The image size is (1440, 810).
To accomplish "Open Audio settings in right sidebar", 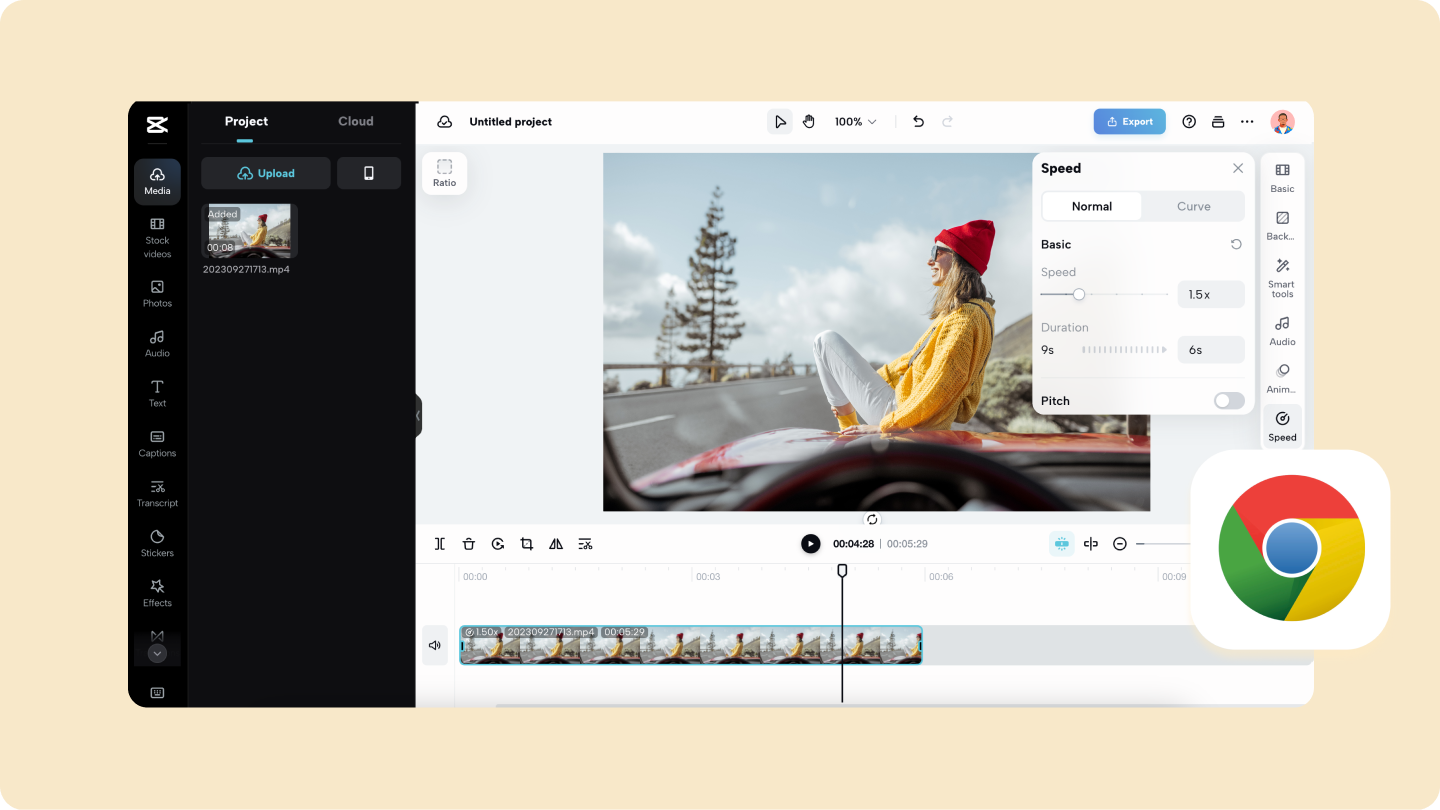I will click(x=1282, y=331).
